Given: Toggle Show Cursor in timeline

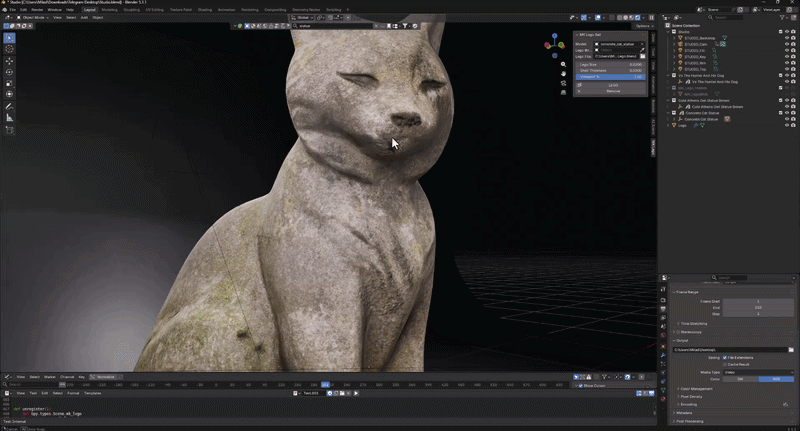Looking at the screenshot, I should click(x=581, y=386).
